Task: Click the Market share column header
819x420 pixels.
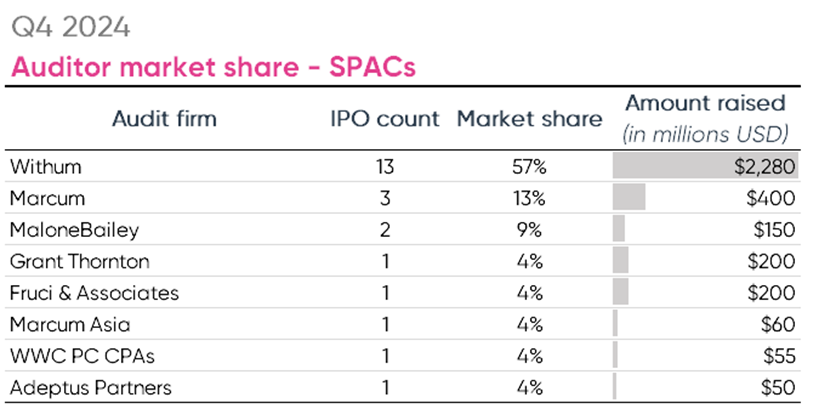Action: coord(529,119)
